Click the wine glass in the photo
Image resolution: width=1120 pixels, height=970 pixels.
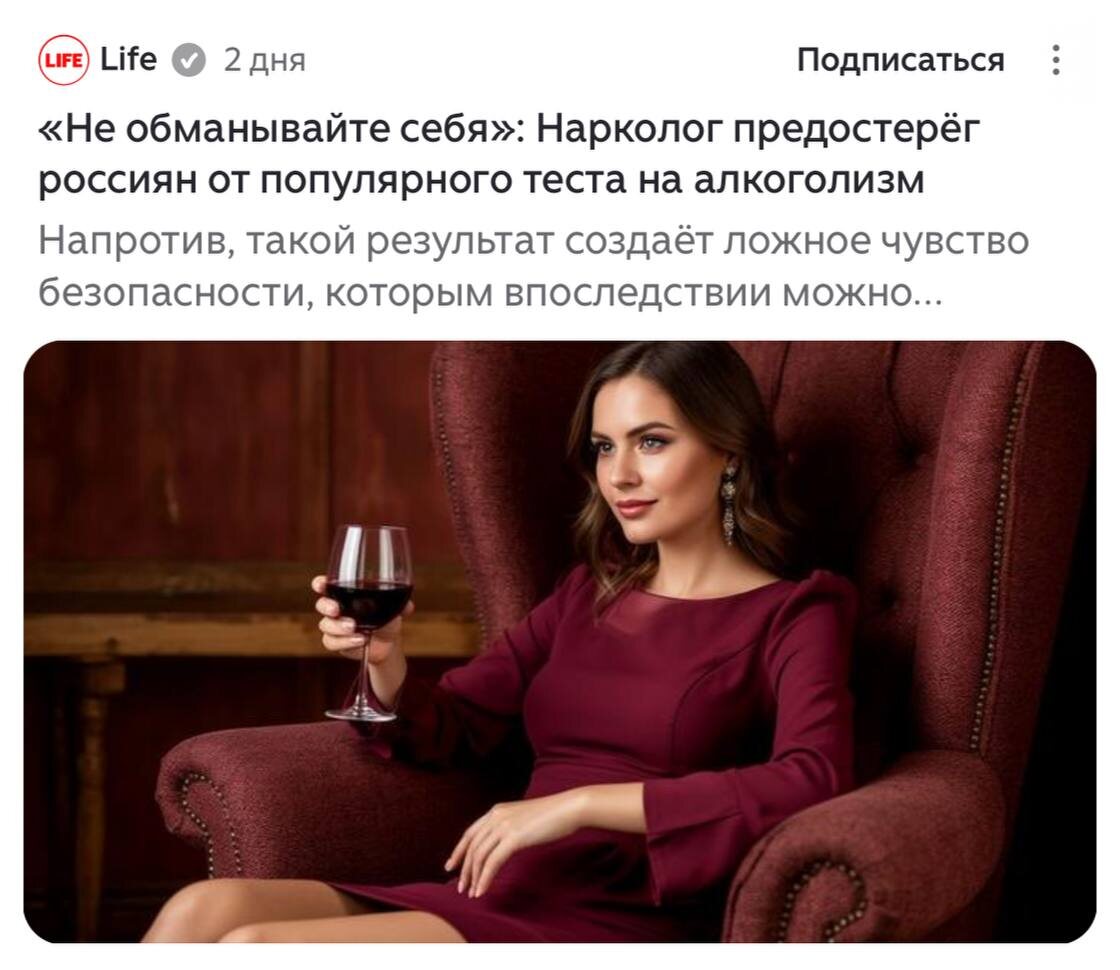click(368, 621)
